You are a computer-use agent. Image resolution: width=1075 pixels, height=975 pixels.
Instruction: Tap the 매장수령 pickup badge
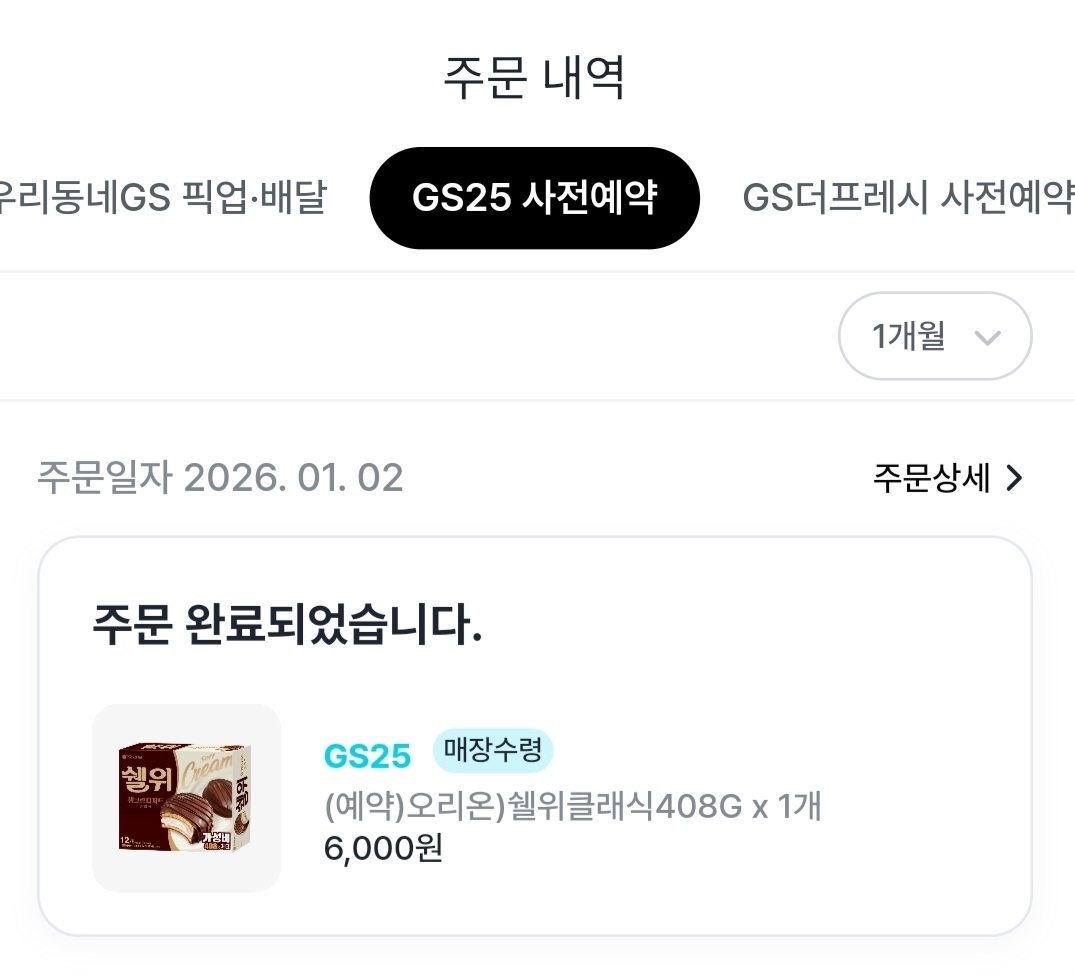492,751
